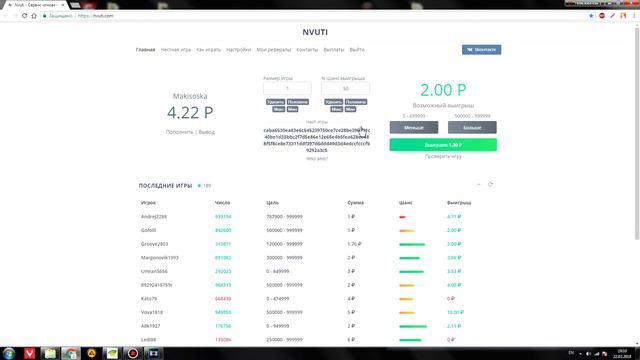The width and height of the screenshot is (640, 360).
Task: Open the Chrome home page icon
Action: click(34, 16)
